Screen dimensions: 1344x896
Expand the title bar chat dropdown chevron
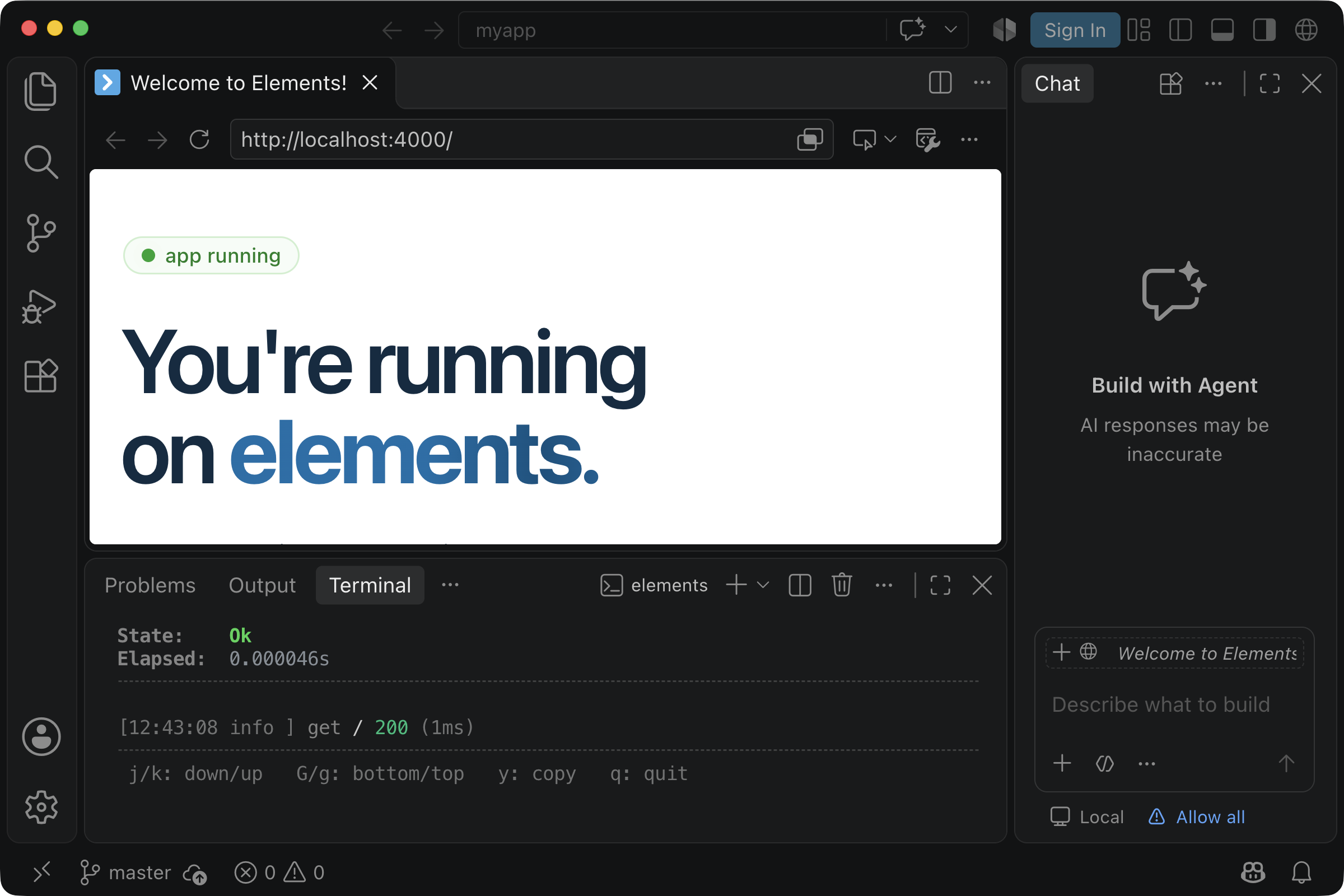click(950, 29)
